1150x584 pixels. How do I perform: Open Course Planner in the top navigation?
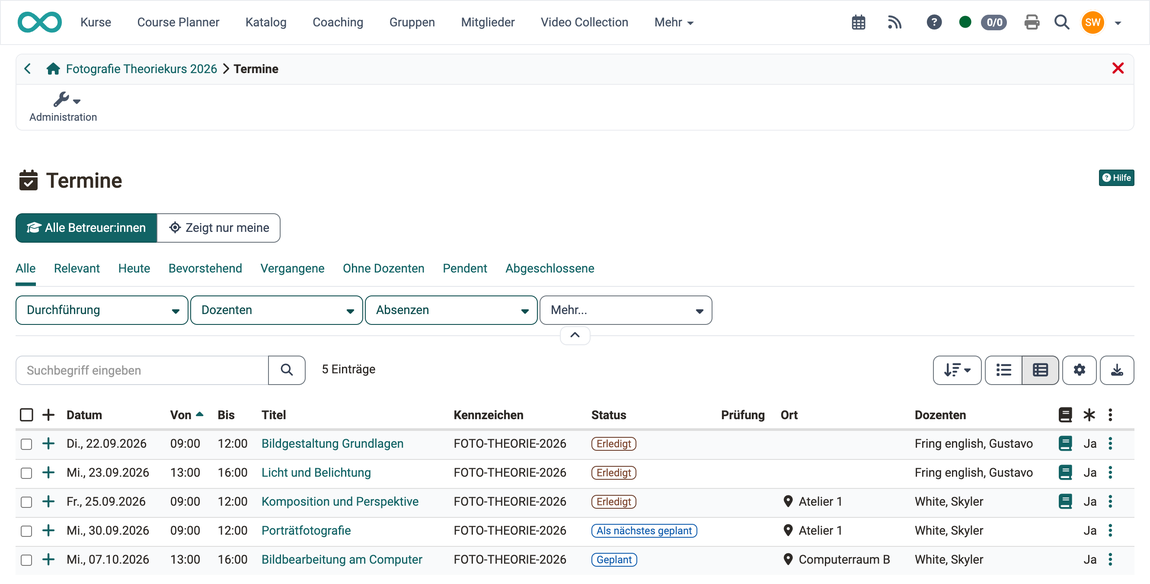(x=178, y=23)
